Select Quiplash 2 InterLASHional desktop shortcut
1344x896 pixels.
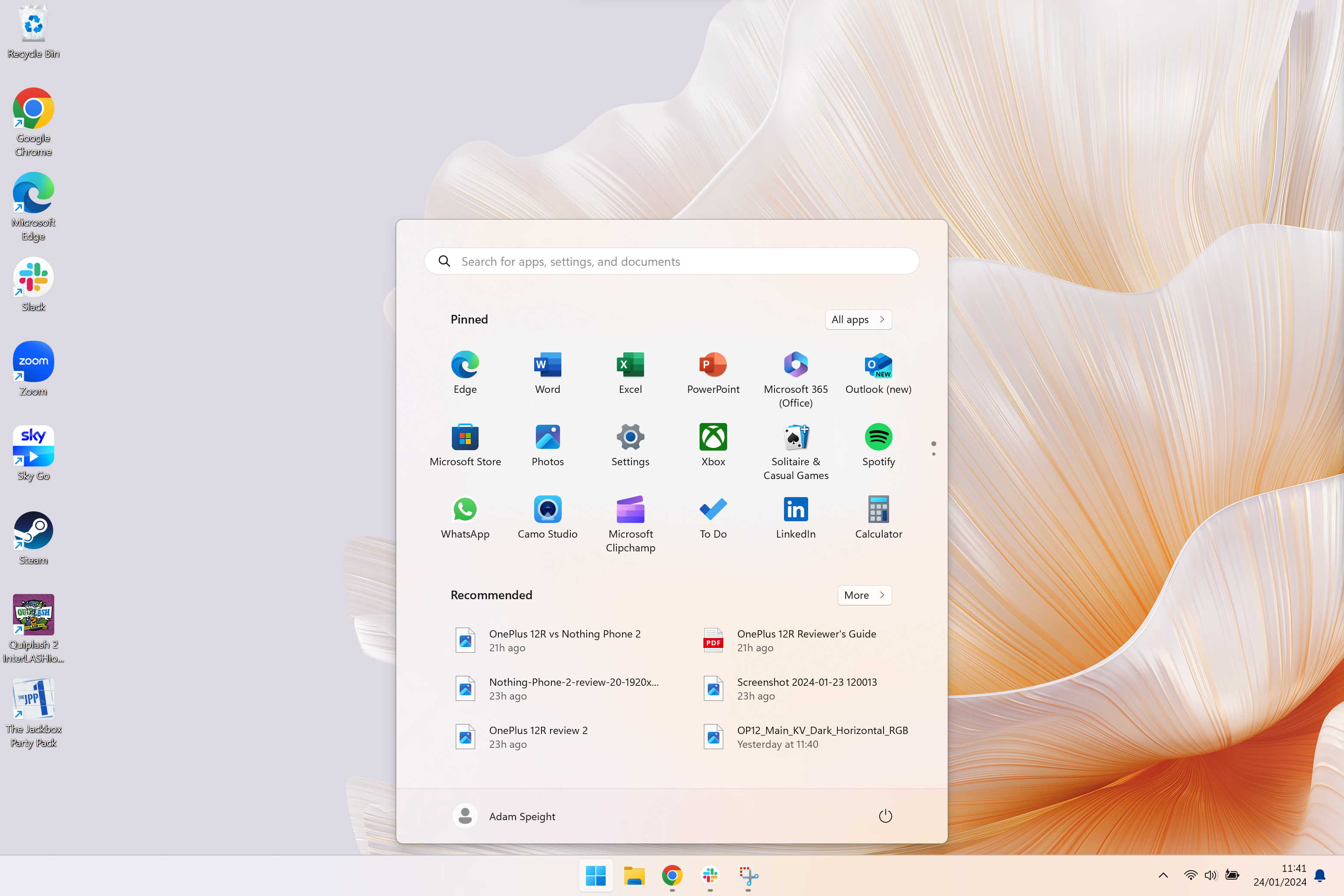(33, 629)
